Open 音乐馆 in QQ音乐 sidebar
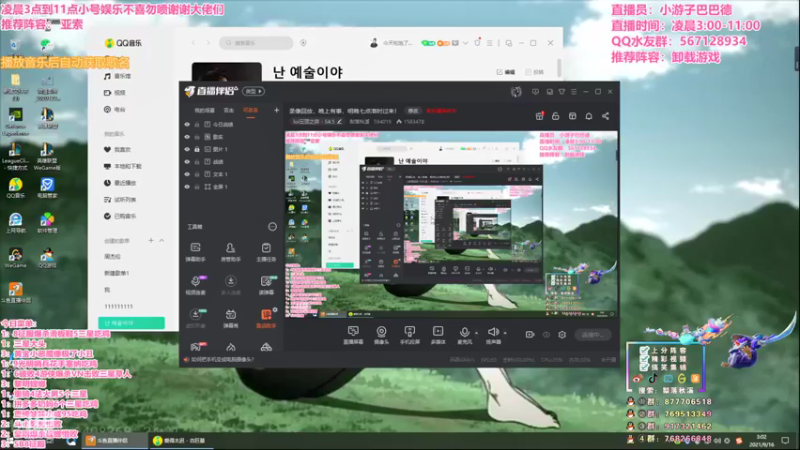Viewport: 800px width, 450px height. [x=117, y=76]
